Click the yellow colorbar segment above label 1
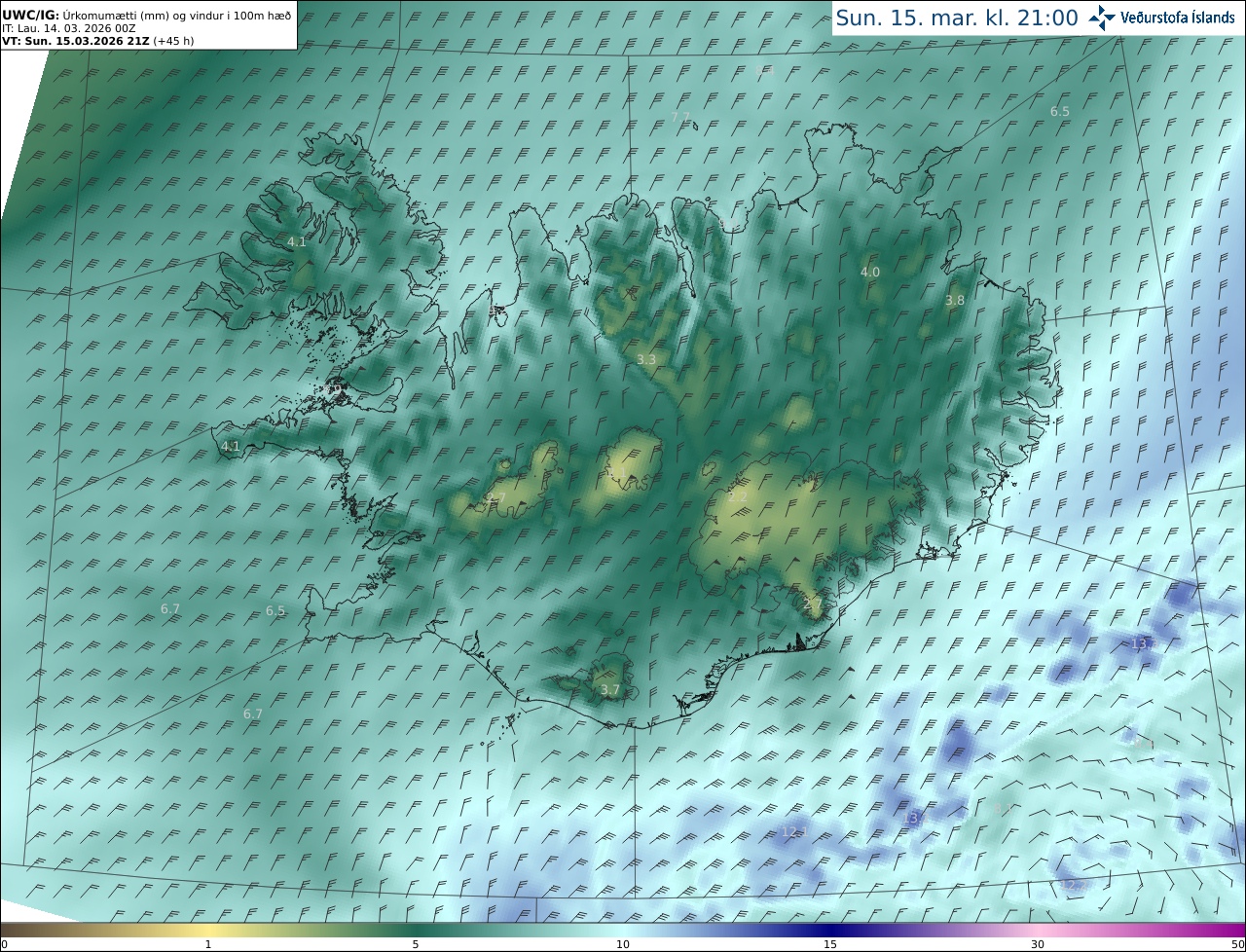Viewport: 1246px width, 952px height. click(x=208, y=931)
